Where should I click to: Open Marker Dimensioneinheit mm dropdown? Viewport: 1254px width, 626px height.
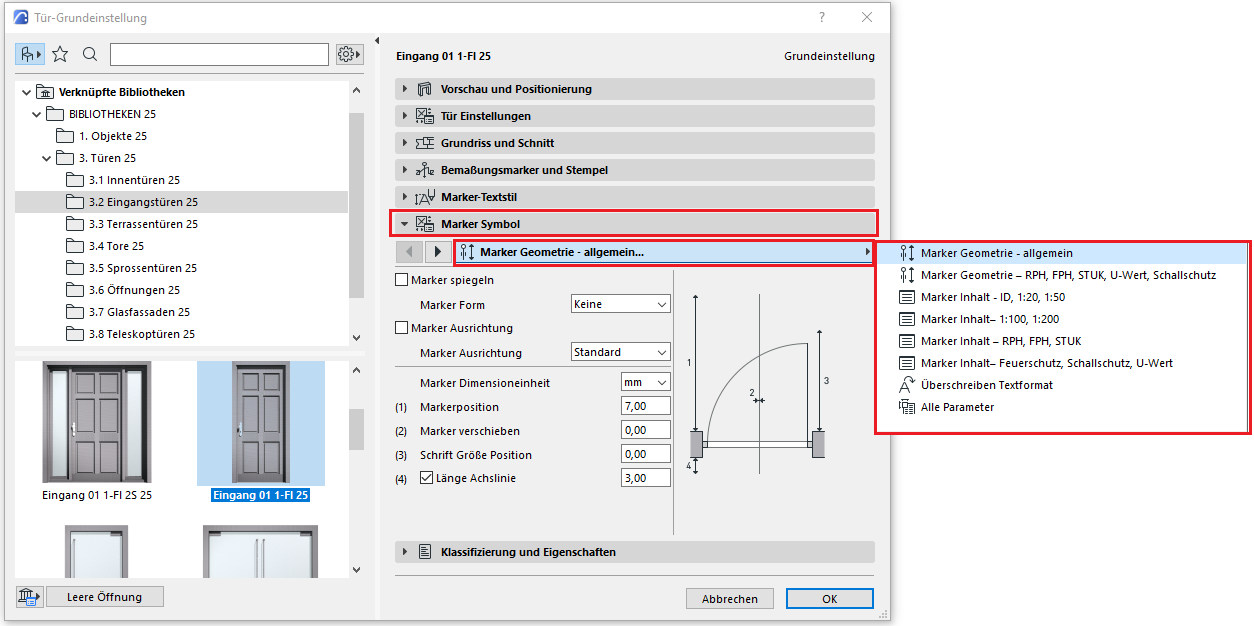[x=645, y=382]
